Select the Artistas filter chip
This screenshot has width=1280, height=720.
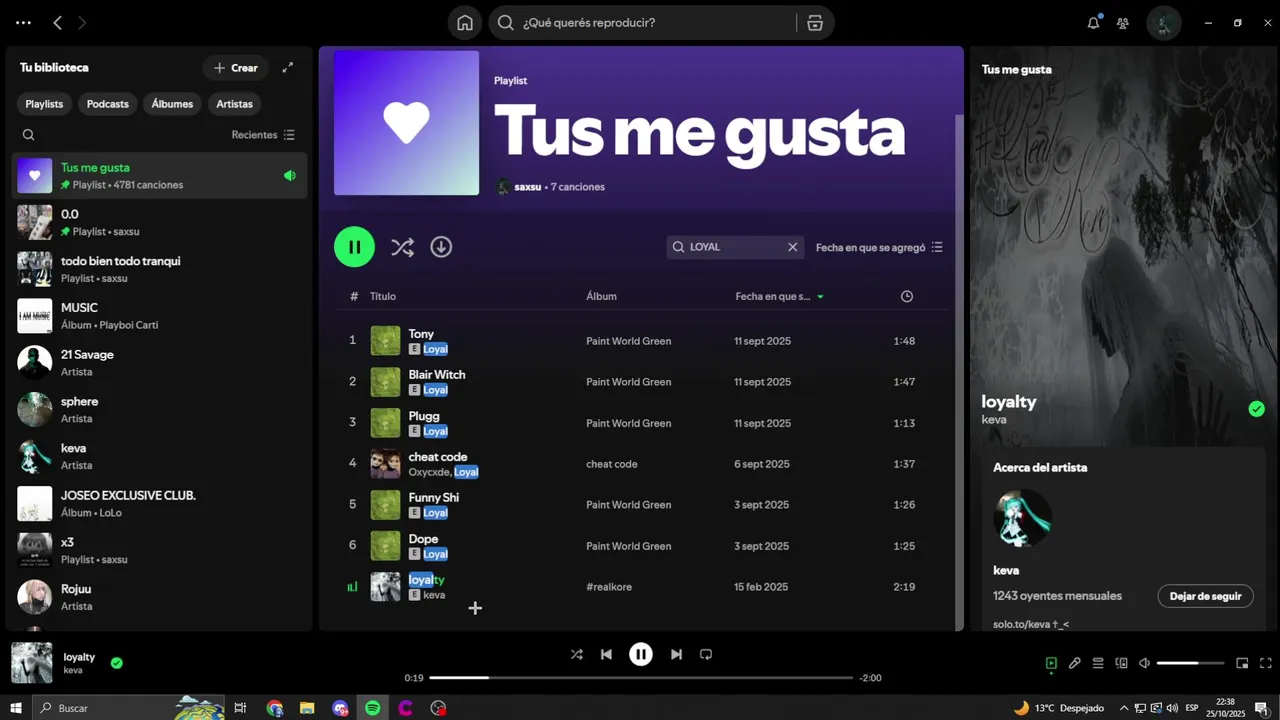click(235, 104)
